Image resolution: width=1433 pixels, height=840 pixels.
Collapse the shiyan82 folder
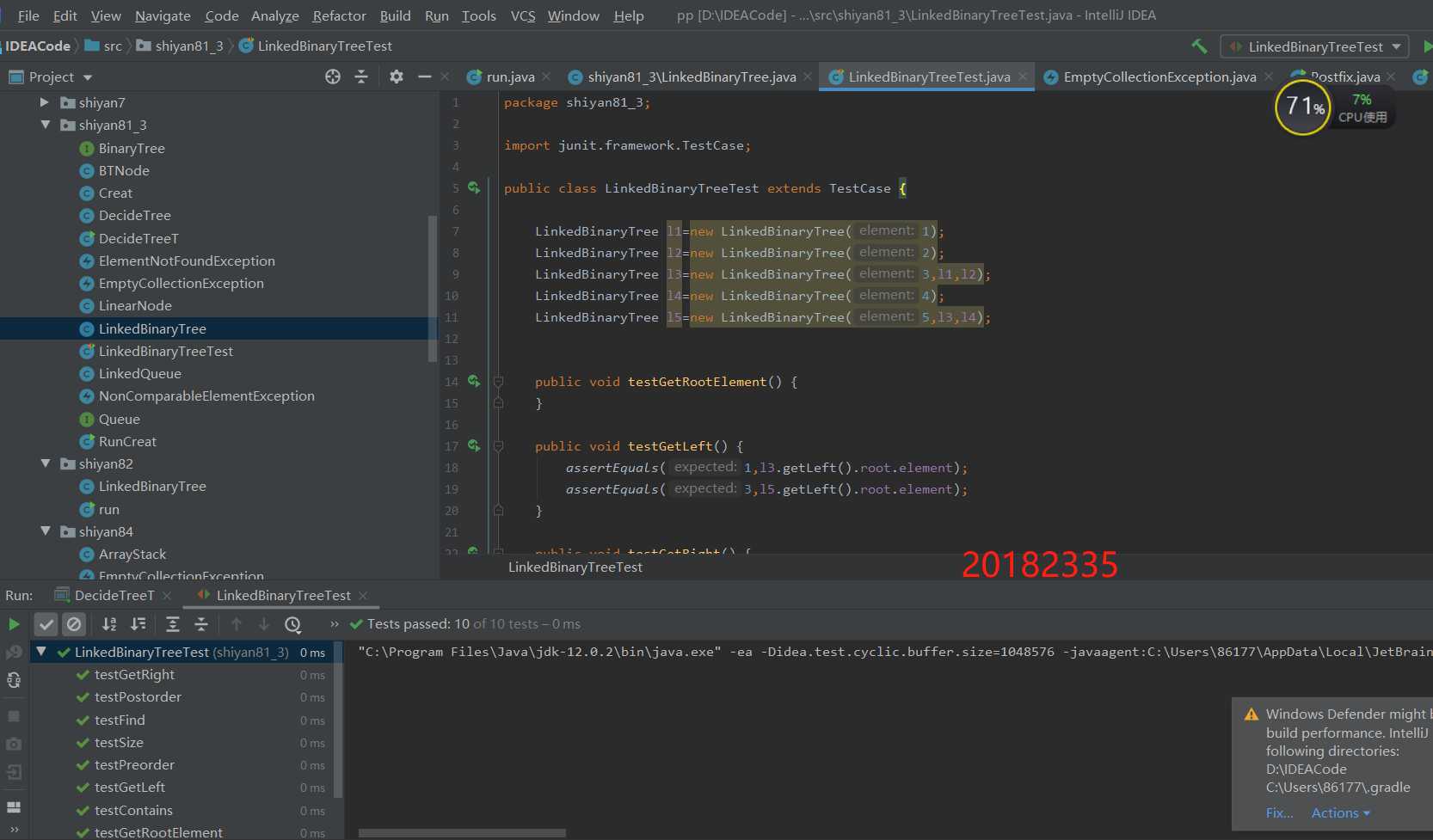(x=45, y=463)
